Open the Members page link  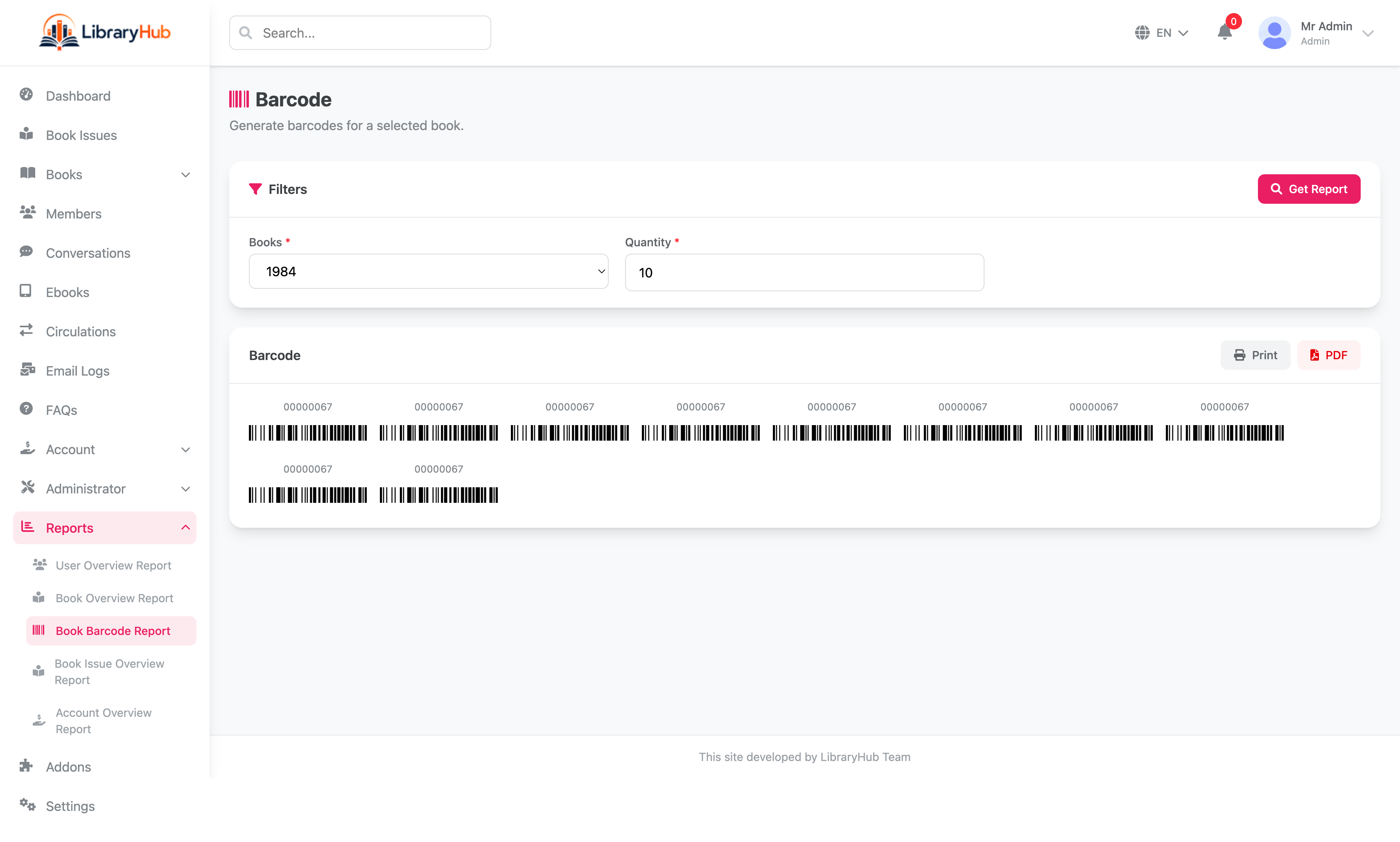(x=104, y=214)
